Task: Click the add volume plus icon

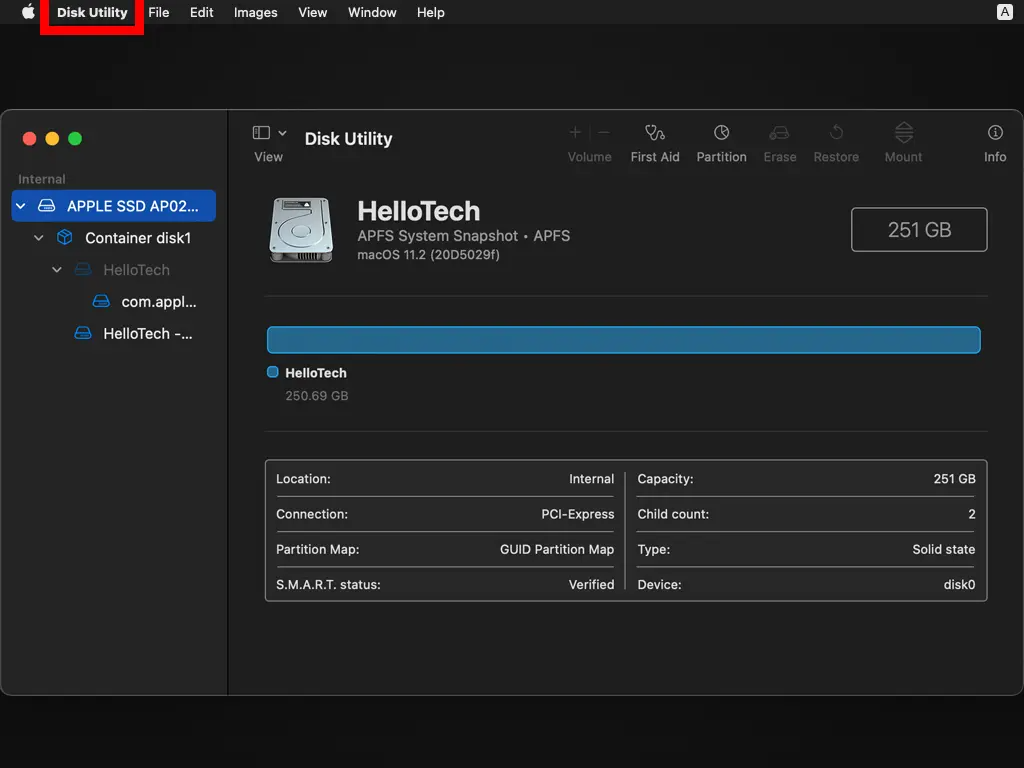Action: click(575, 132)
